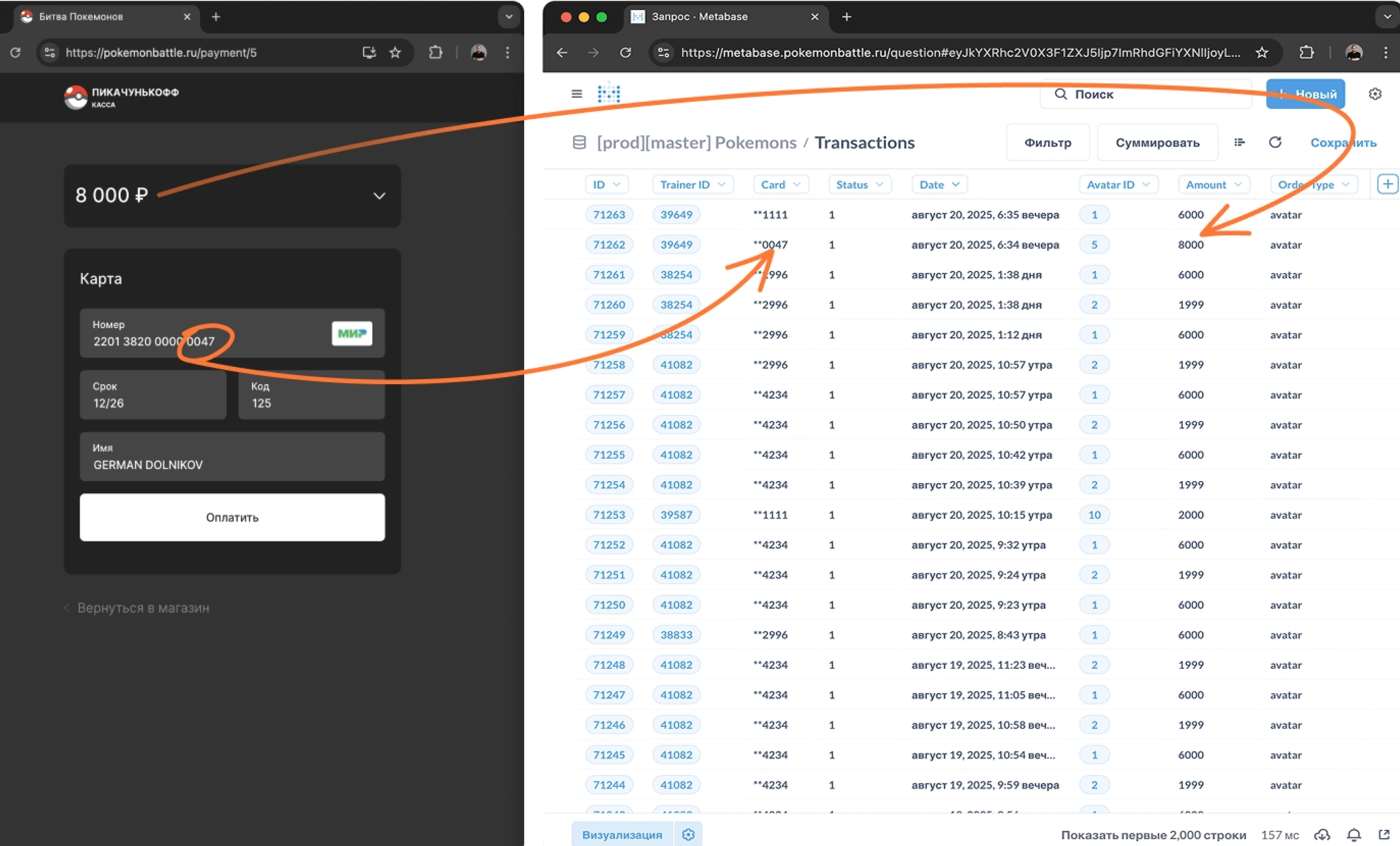Image resolution: width=1400 pixels, height=846 pixels.
Task: Open the Metabase settings gear icon
Action: point(1374,94)
